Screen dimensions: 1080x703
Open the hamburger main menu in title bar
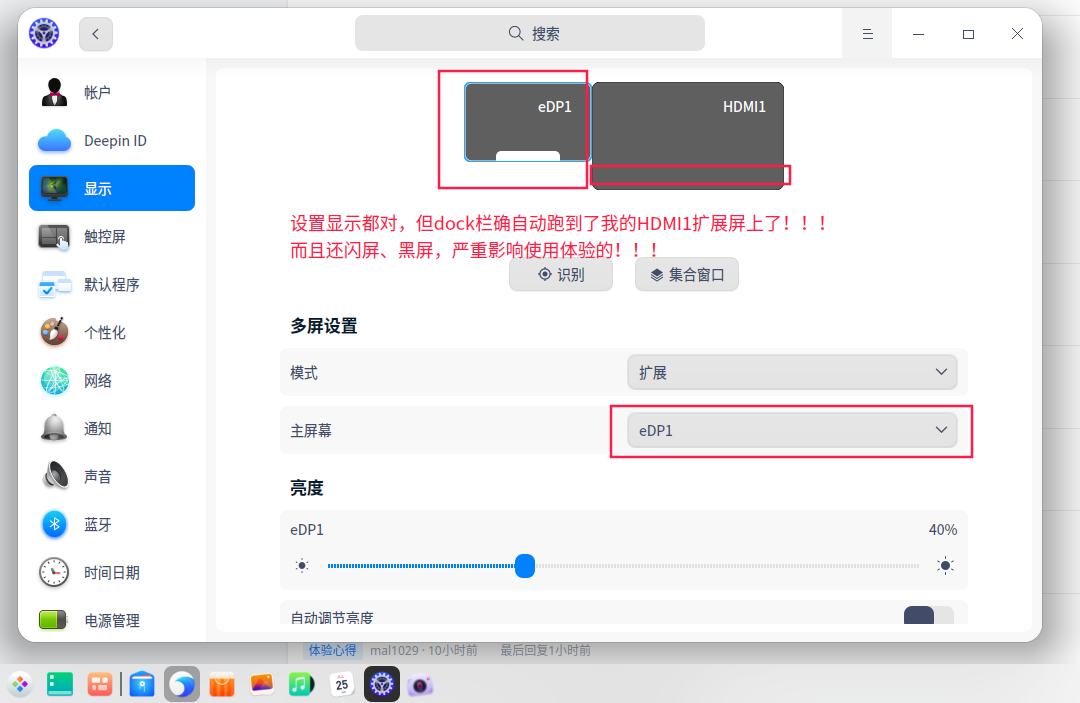pos(867,34)
